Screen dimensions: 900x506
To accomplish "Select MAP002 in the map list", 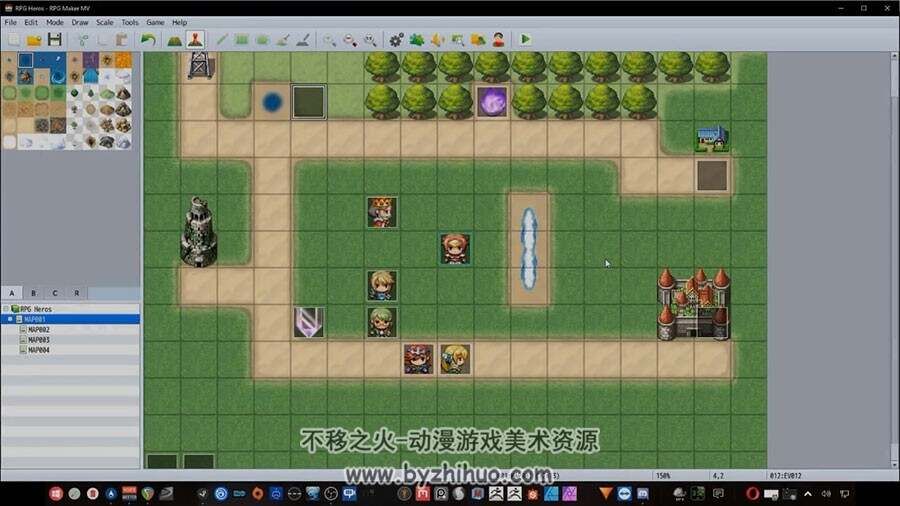I will pos(70,329).
